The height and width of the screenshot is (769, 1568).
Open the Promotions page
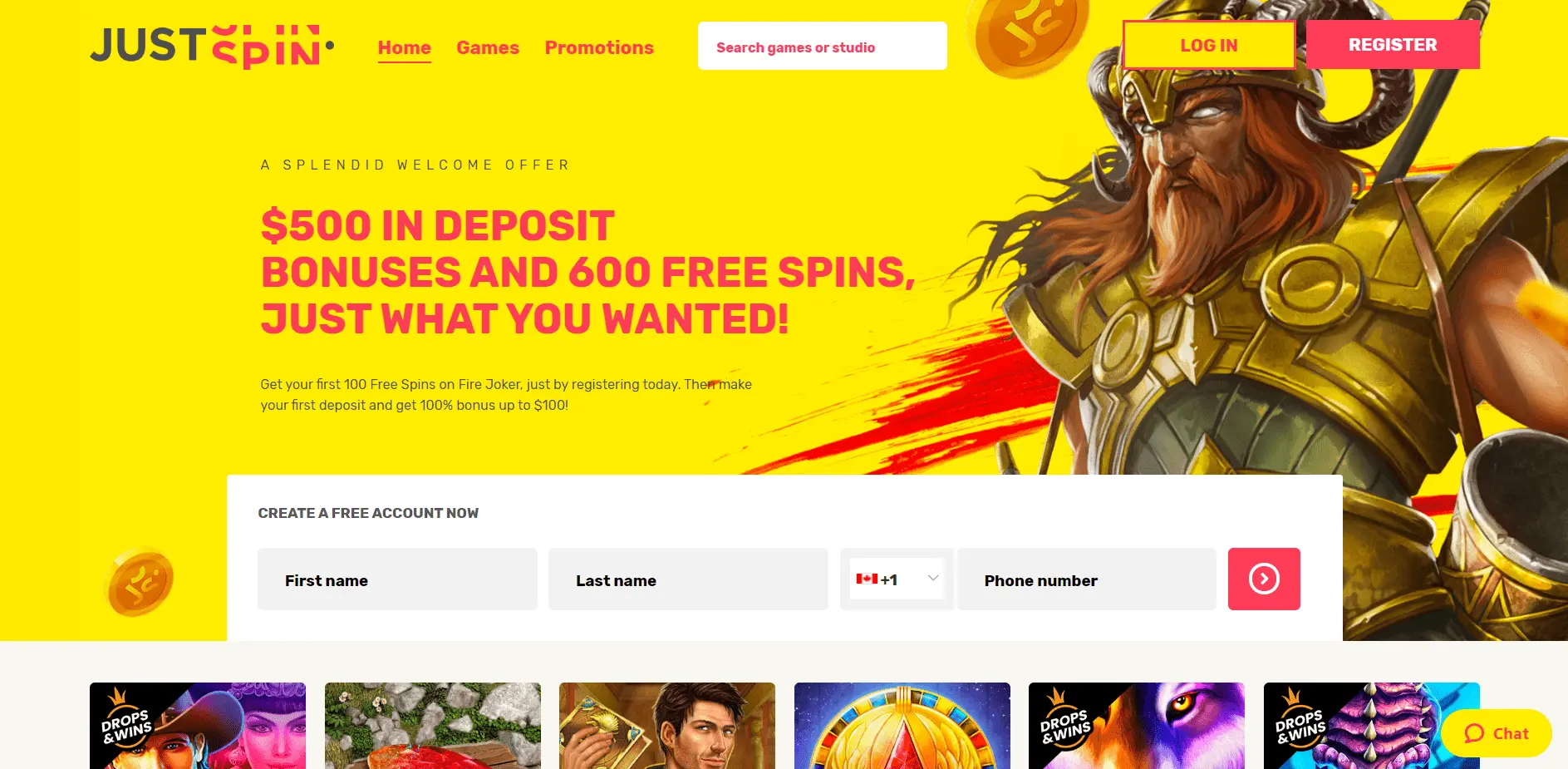click(x=599, y=48)
